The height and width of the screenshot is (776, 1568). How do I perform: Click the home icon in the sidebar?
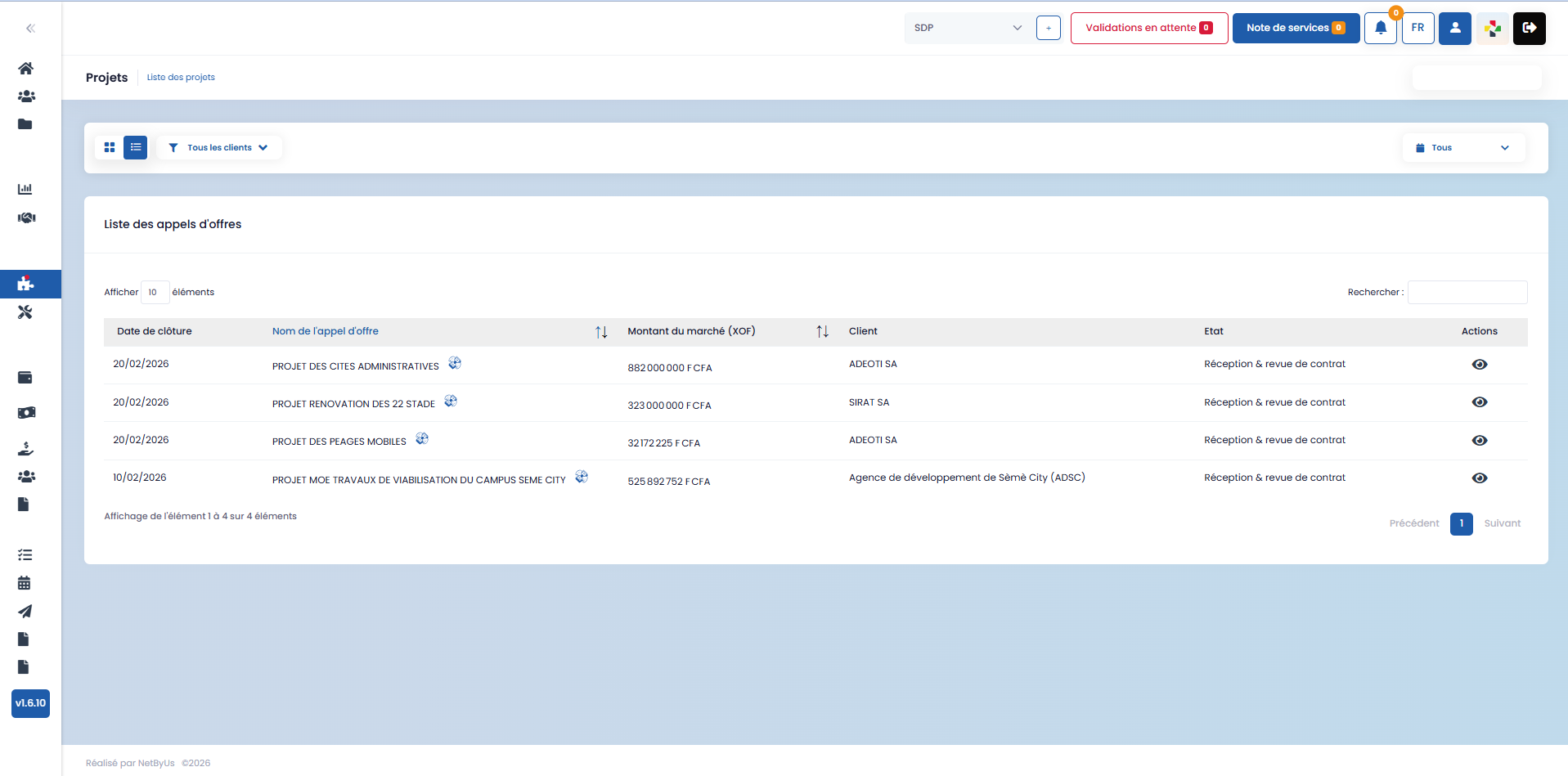point(26,69)
